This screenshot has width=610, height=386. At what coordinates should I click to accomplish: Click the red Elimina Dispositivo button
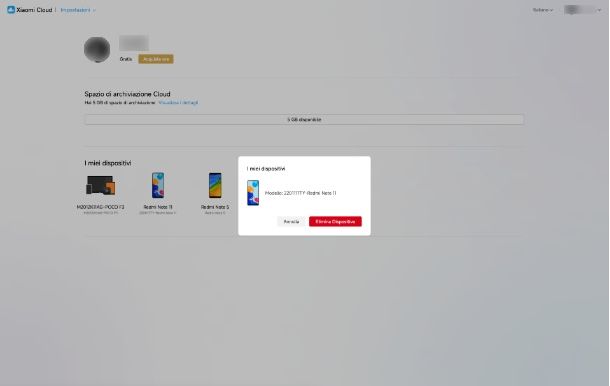click(335, 221)
